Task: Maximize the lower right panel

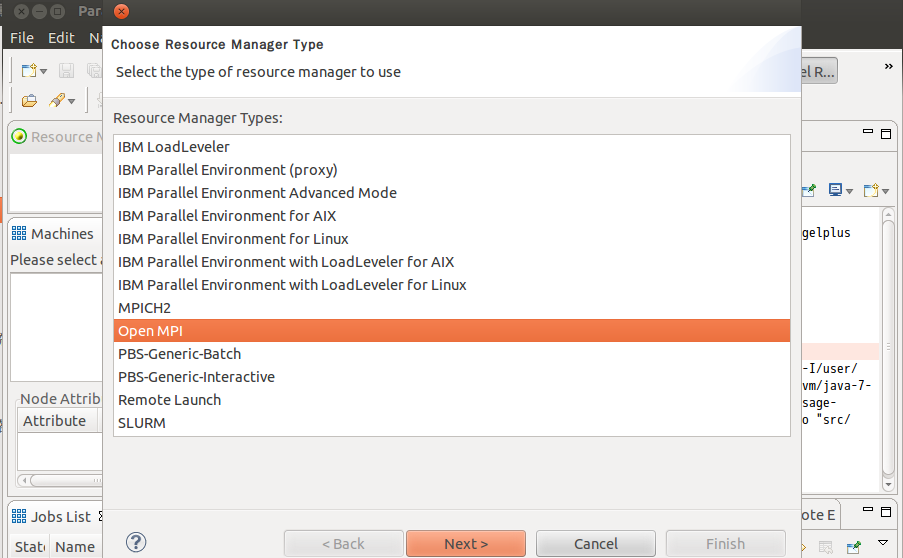Action: coord(886,511)
